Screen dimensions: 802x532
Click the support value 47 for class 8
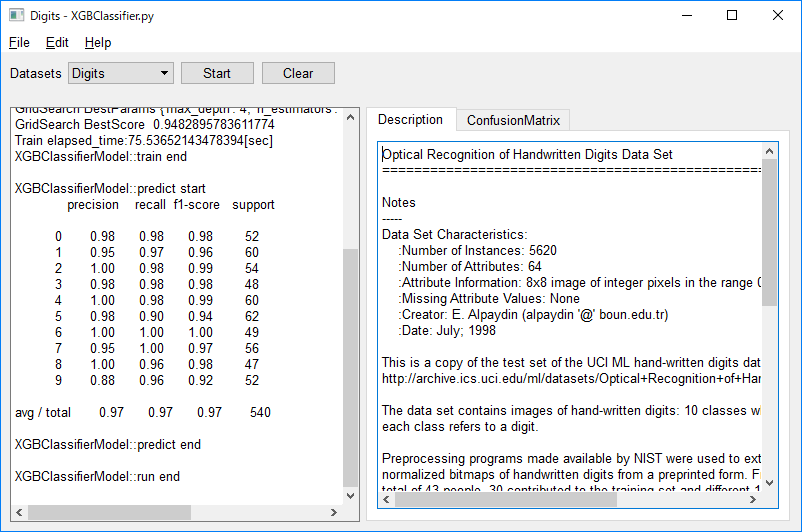252,364
